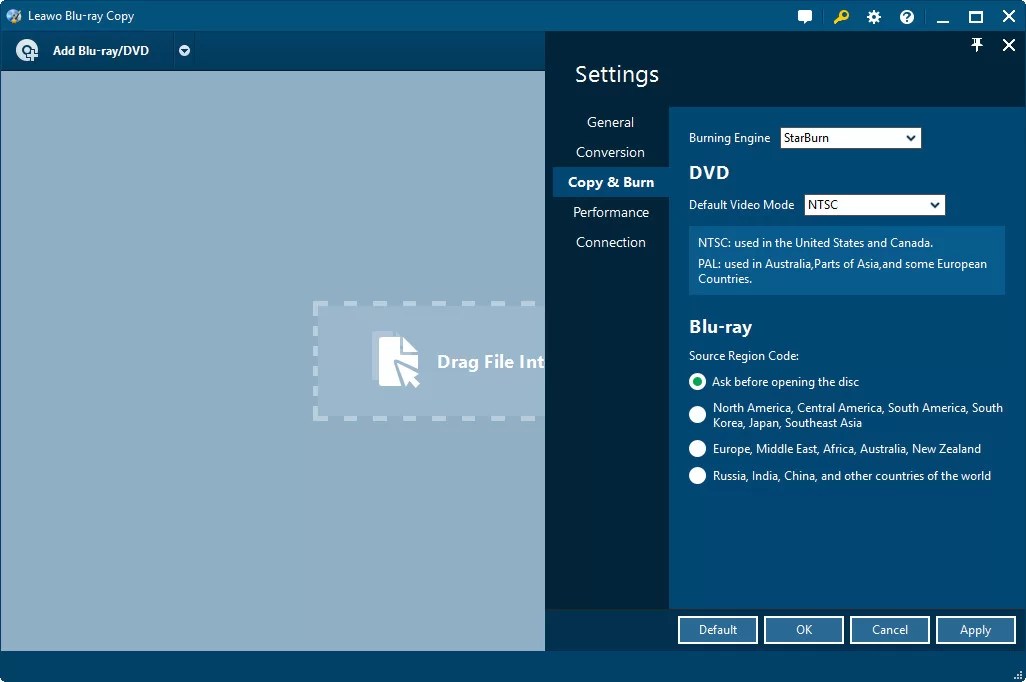The width and height of the screenshot is (1026, 682).
Task: Click the drag file document icon
Action: point(398,361)
